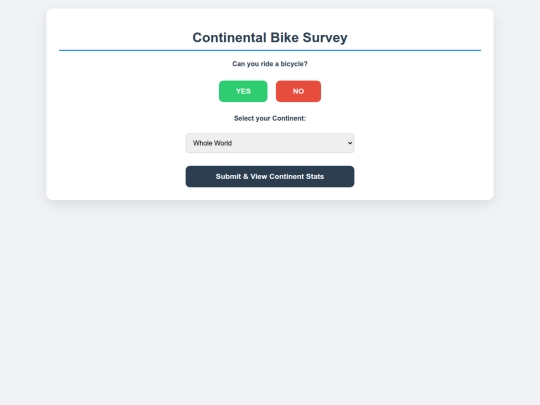The height and width of the screenshot is (405, 540).
Task: Select the 'Whole World' text in dropdown
Action: click(212, 143)
